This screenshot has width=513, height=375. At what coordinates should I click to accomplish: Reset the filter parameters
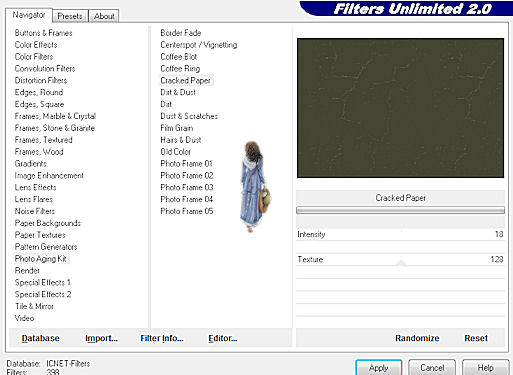click(476, 338)
